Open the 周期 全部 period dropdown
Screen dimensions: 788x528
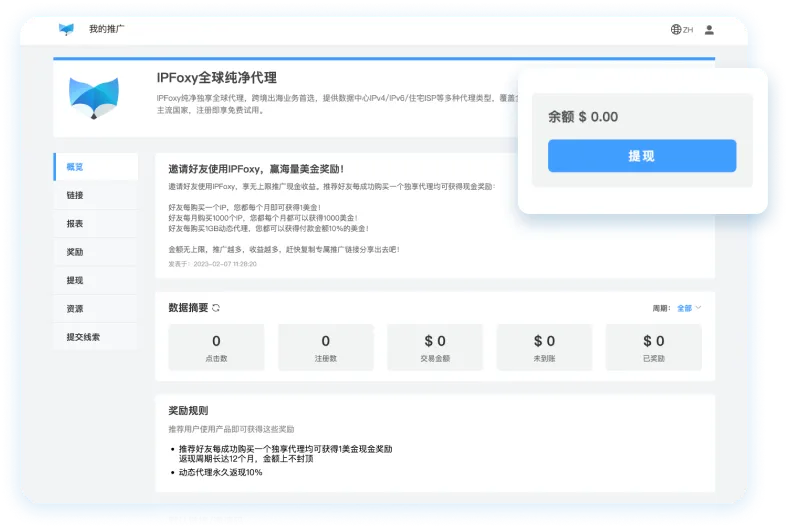tap(688, 308)
